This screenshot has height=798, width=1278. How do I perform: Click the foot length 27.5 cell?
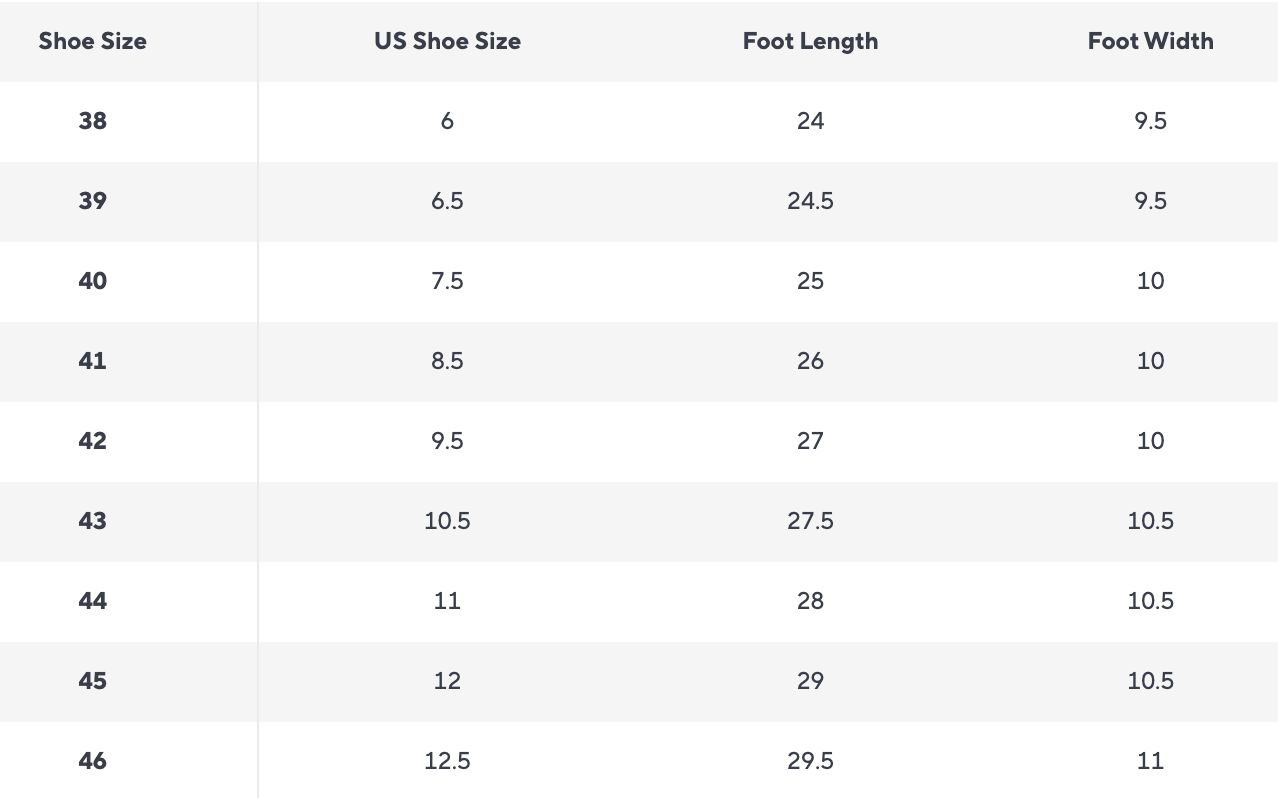pyautogui.click(x=810, y=521)
